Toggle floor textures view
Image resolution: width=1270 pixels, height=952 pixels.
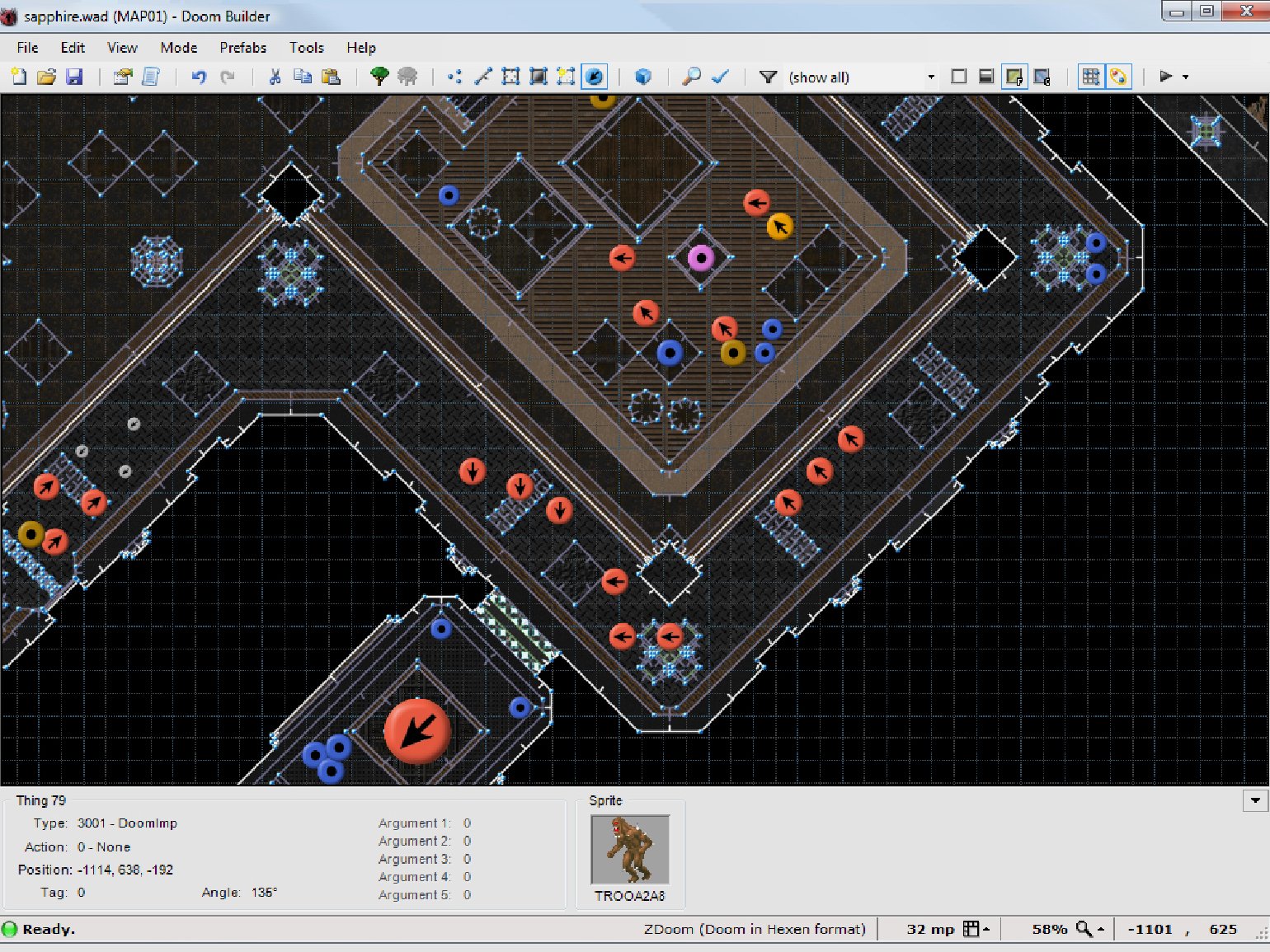(x=1014, y=77)
